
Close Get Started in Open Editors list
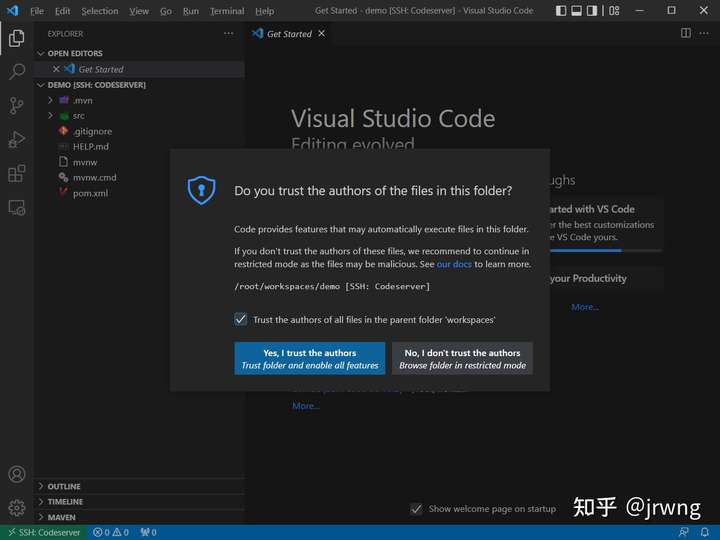pos(56,69)
